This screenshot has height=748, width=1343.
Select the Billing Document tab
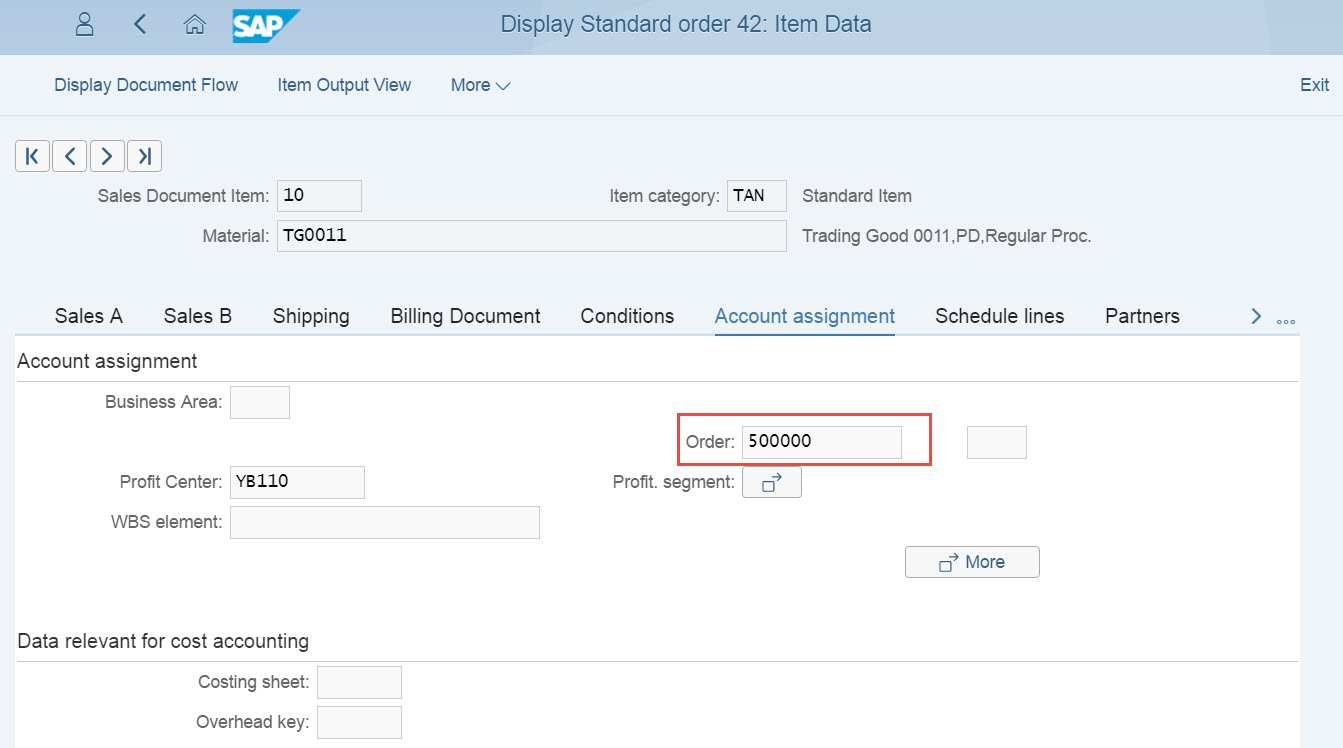pyautogui.click(x=465, y=316)
